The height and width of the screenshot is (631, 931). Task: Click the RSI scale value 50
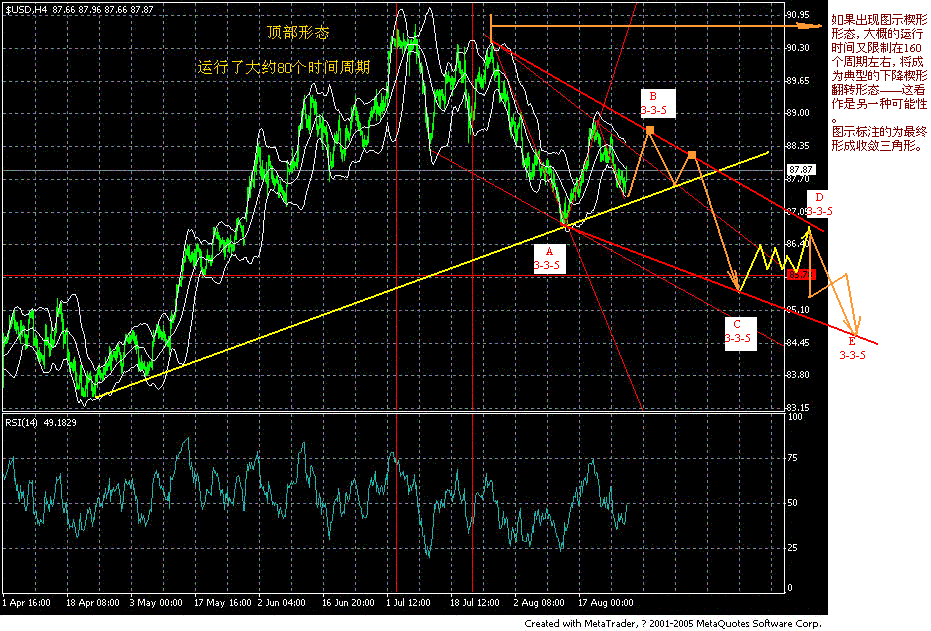point(792,503)
